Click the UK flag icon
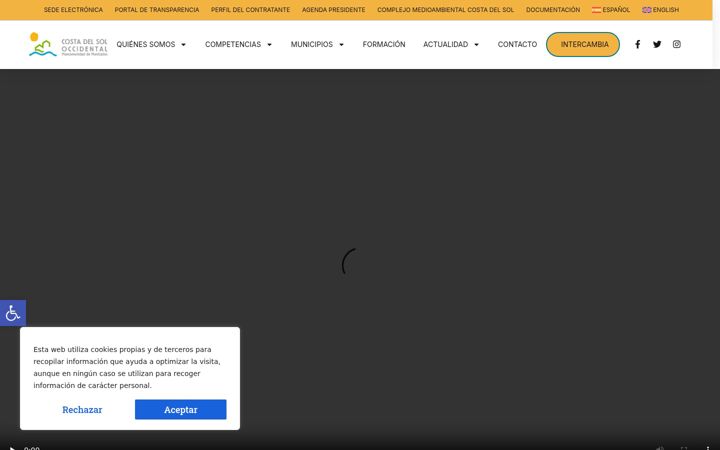The width and height of the screenshot is (720, 450). (x=647, y=10)
